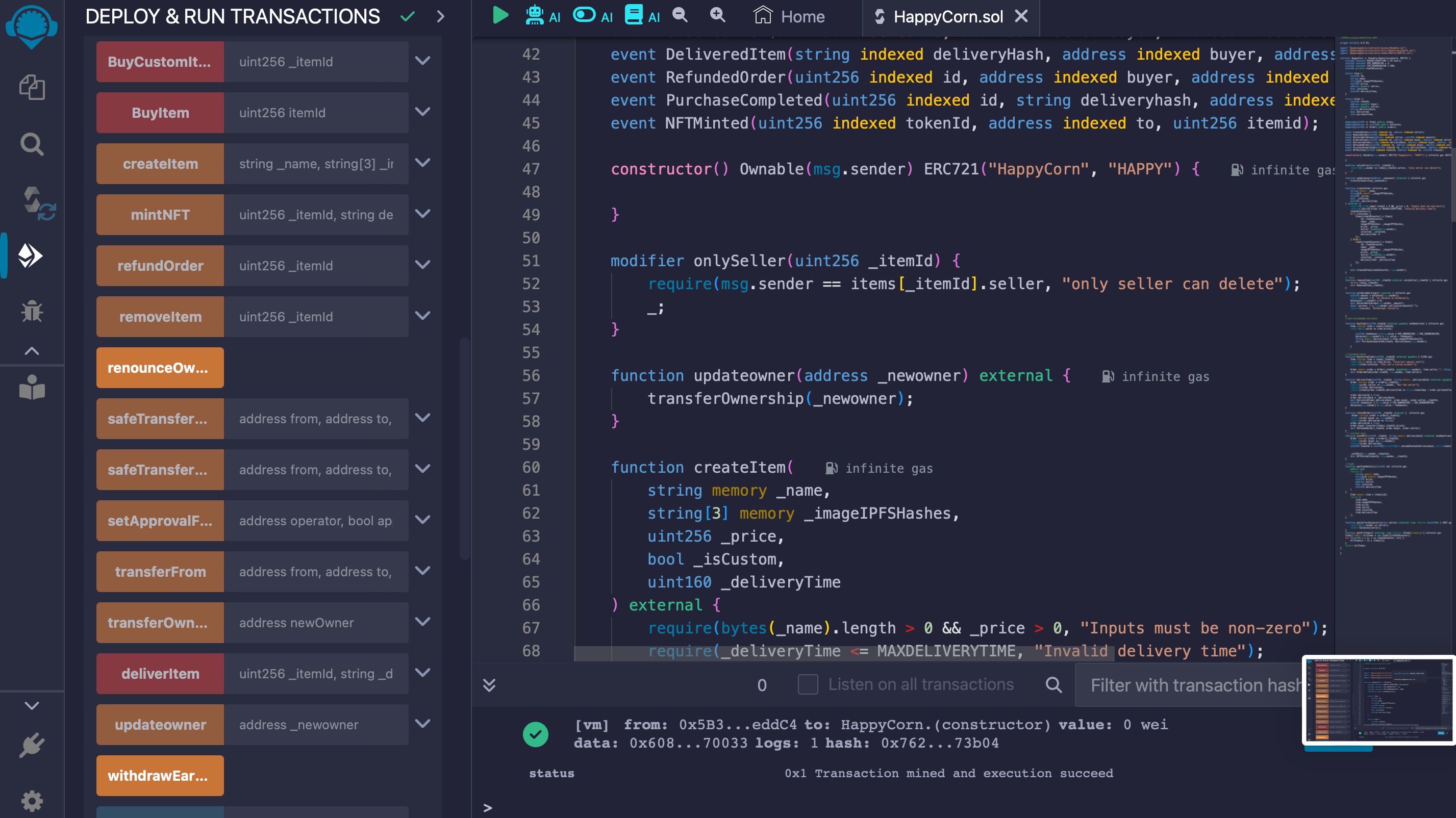Screen dimensions: 1456x818
Task: Click the Home house icon
Action: 763,15
